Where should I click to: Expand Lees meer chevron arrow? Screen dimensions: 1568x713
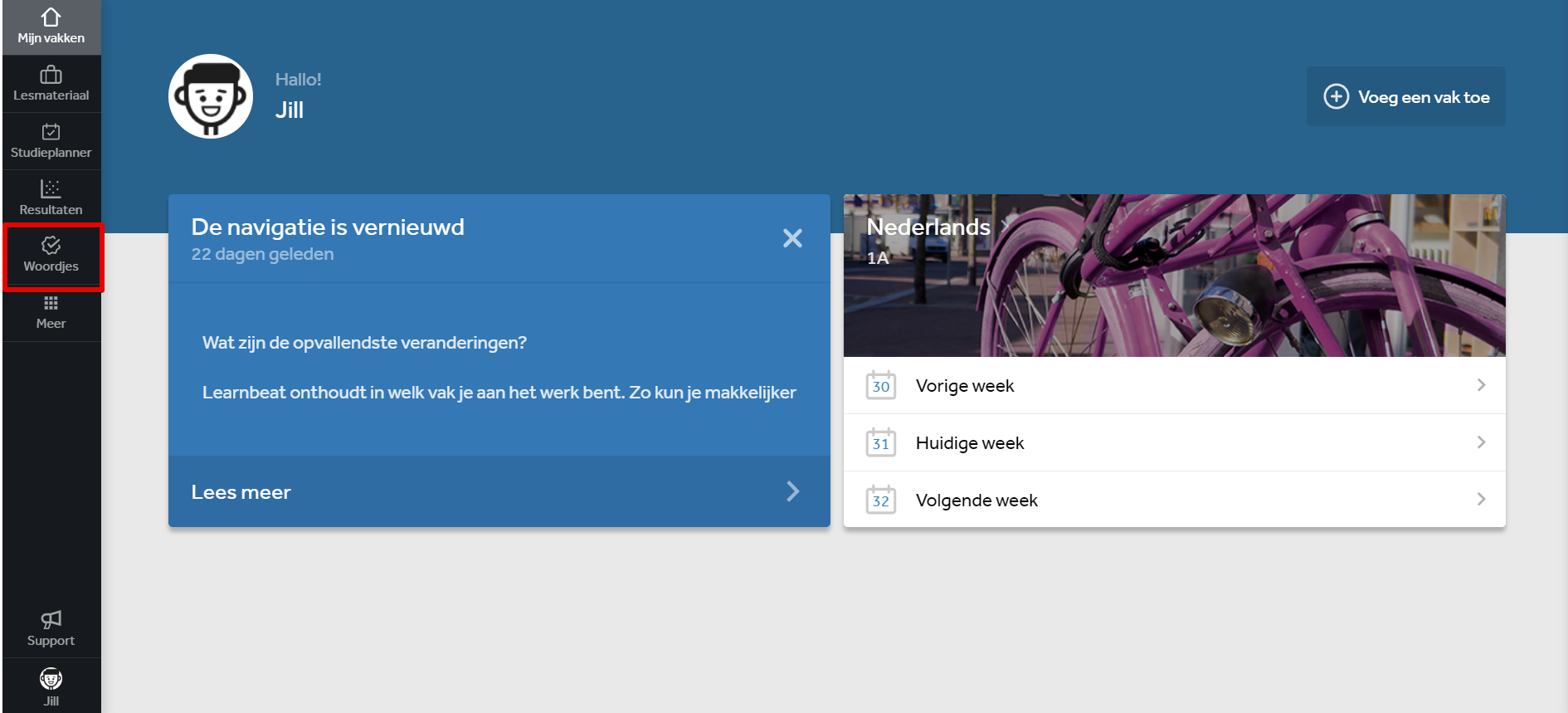(793, 491)
